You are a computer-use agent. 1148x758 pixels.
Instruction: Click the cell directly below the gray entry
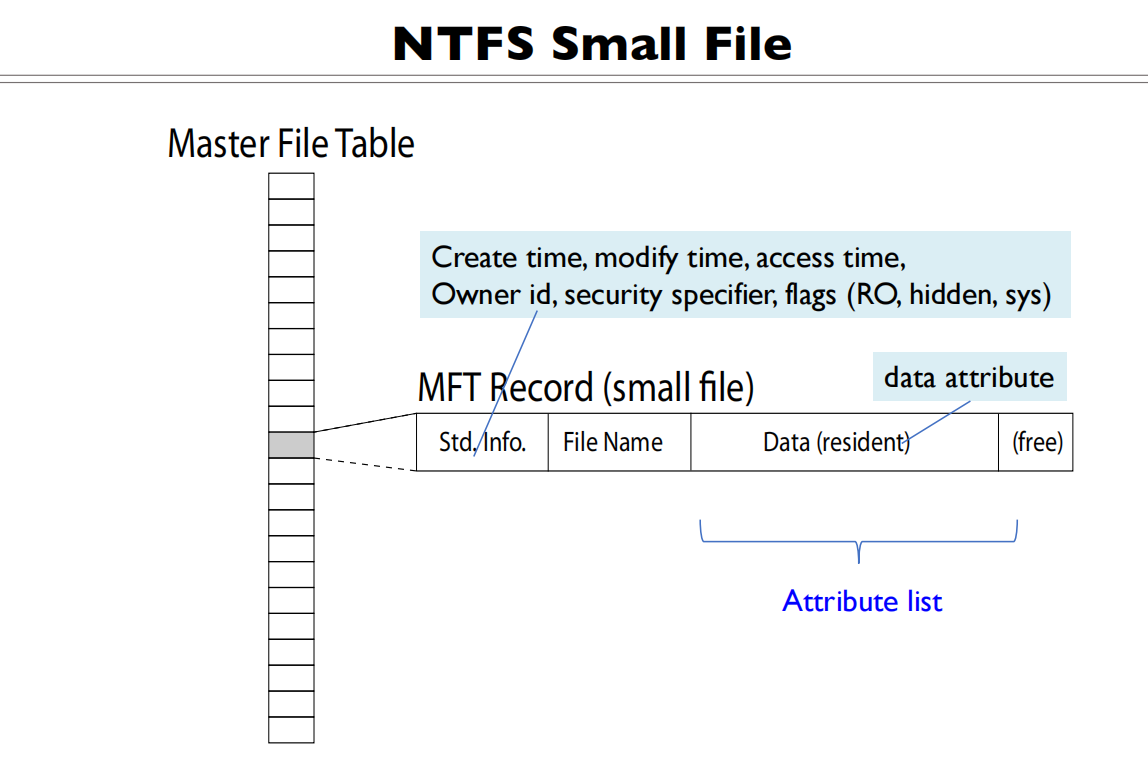(291, 471)
